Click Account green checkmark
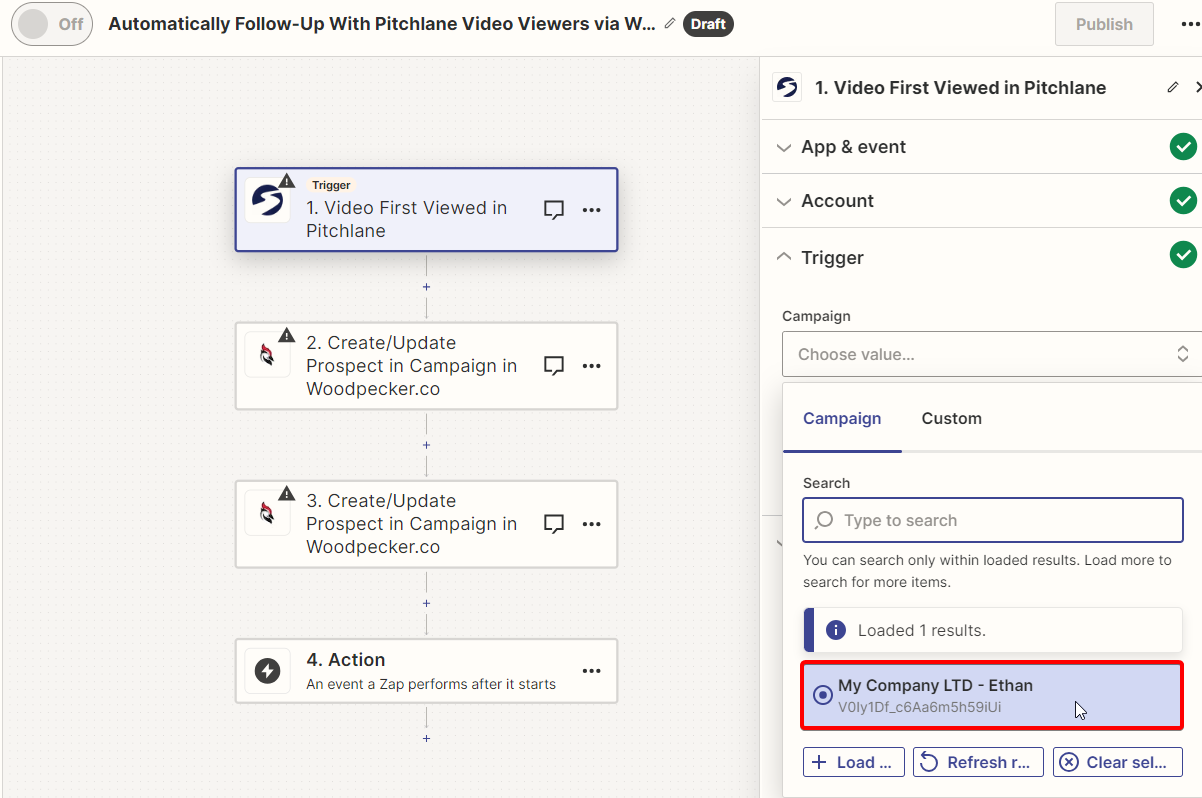 click(1184, 201)
